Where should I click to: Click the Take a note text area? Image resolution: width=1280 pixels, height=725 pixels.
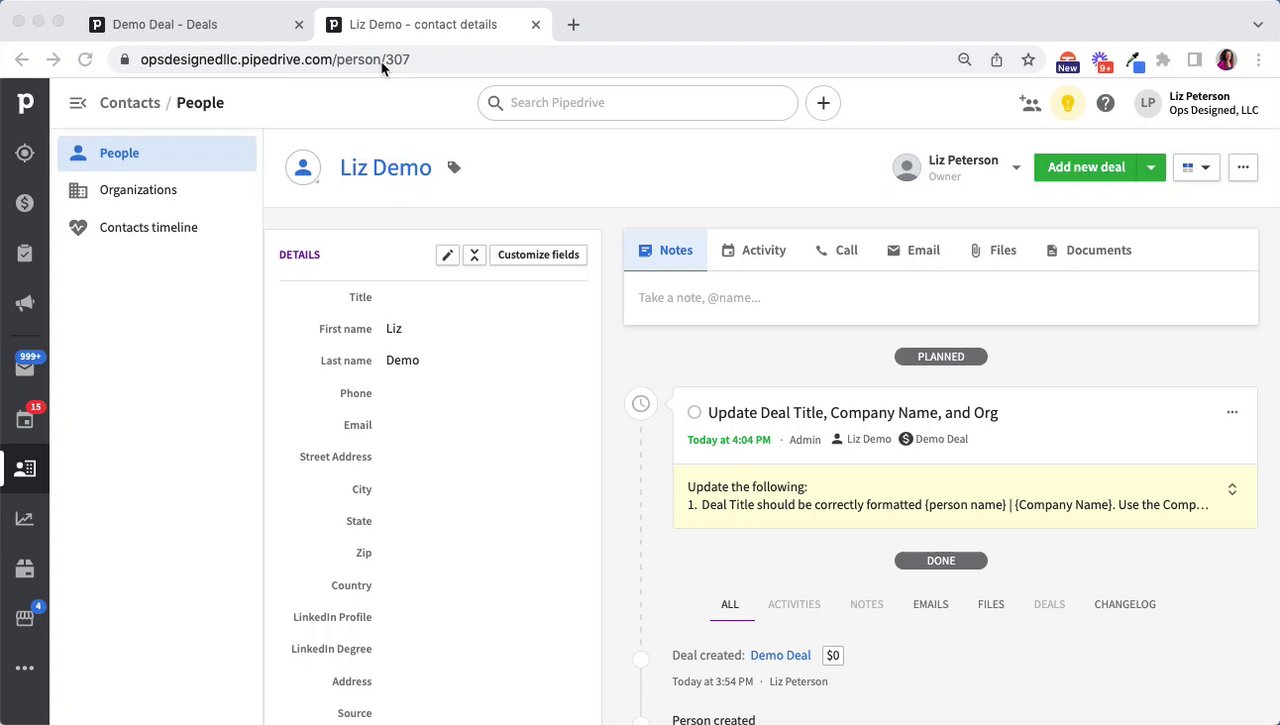pyautogui.click(x=941, y=298)
